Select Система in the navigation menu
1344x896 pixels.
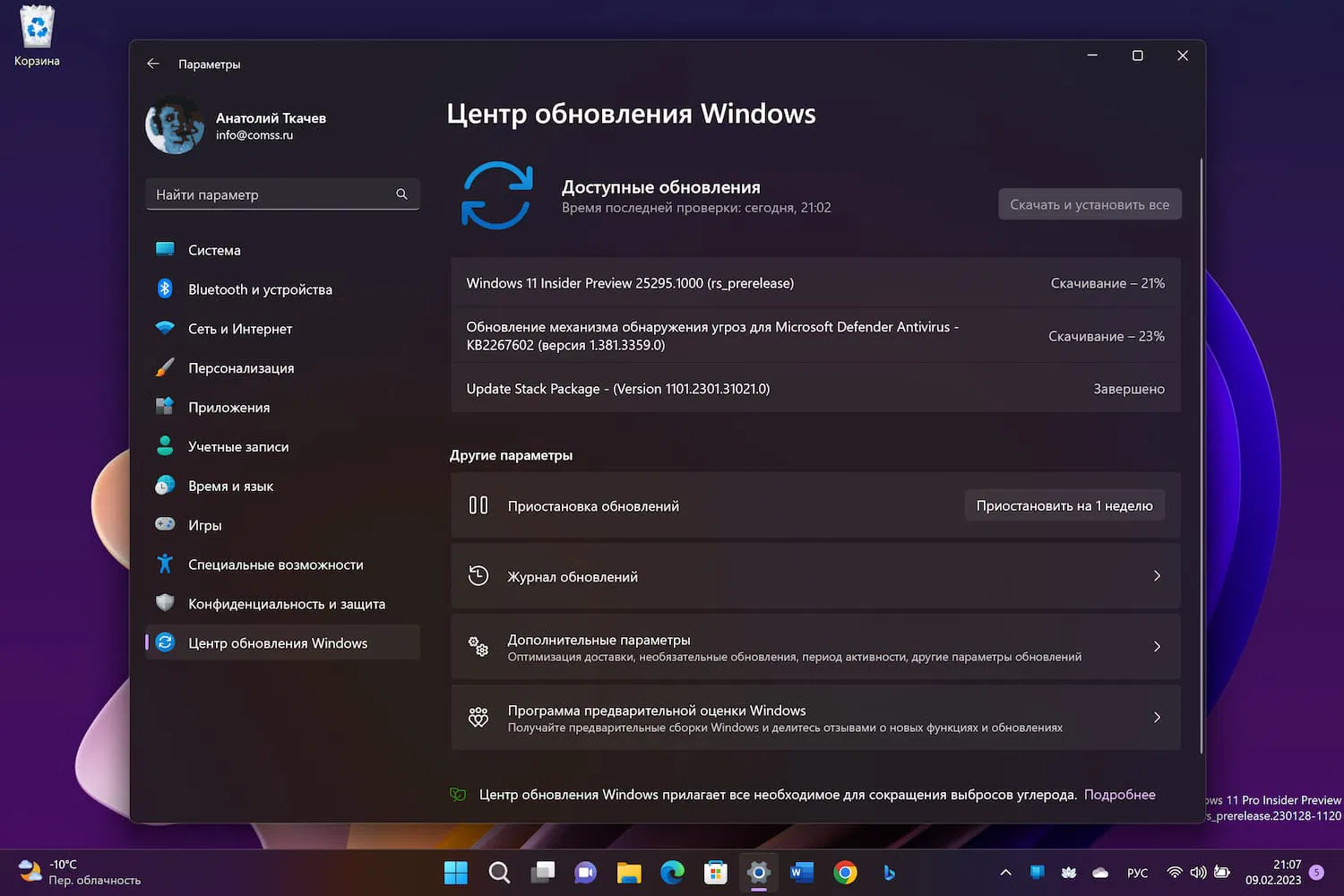(214, 249)
